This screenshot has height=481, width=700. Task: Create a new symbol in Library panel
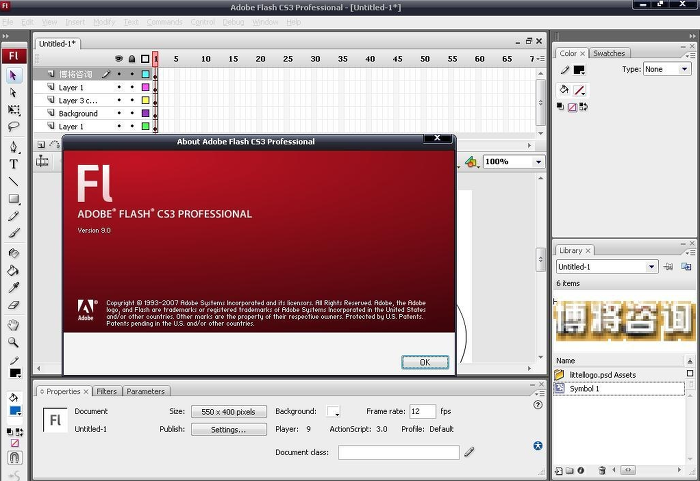pyautogui.click(x=559, y=470)
